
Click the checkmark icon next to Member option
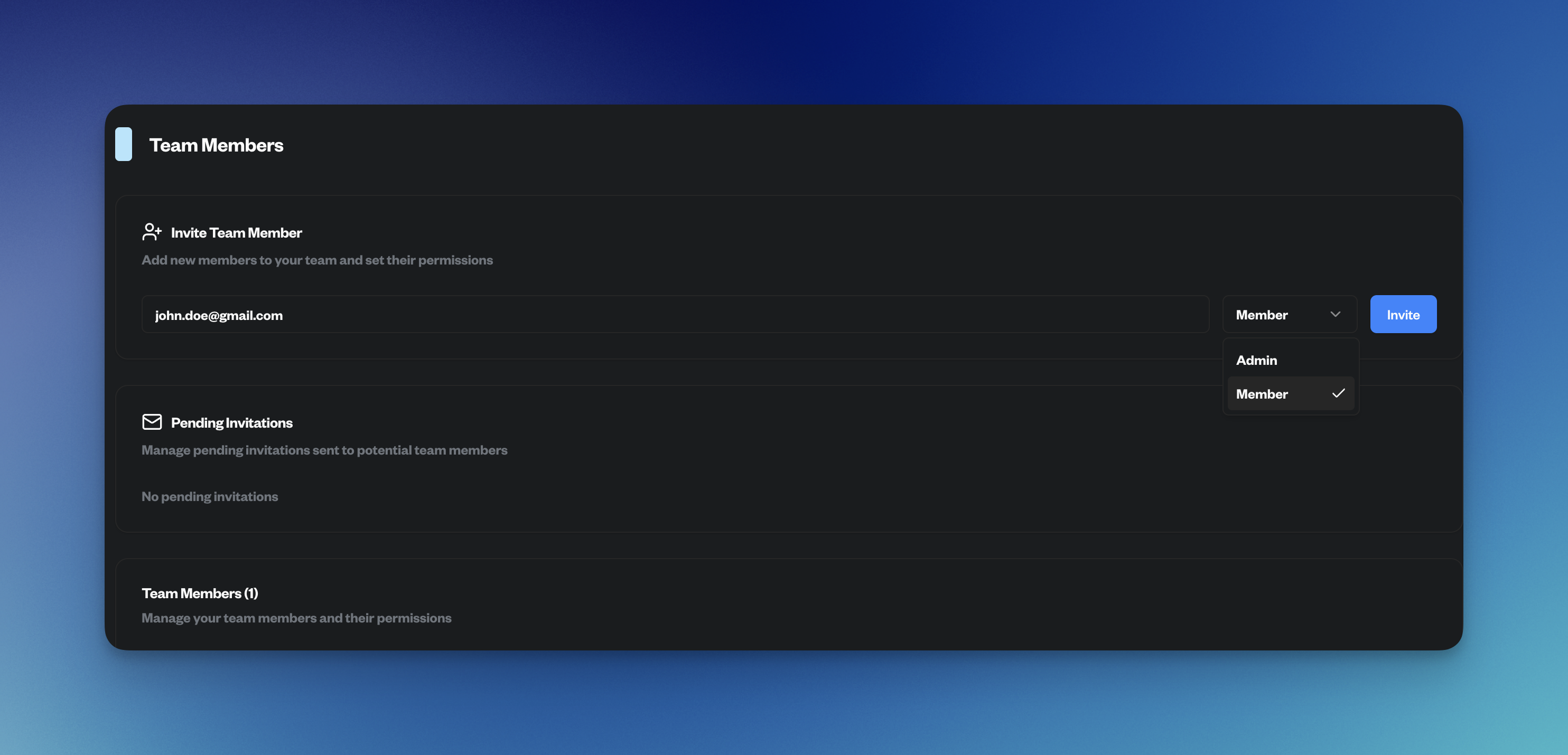click(1338, 394)
